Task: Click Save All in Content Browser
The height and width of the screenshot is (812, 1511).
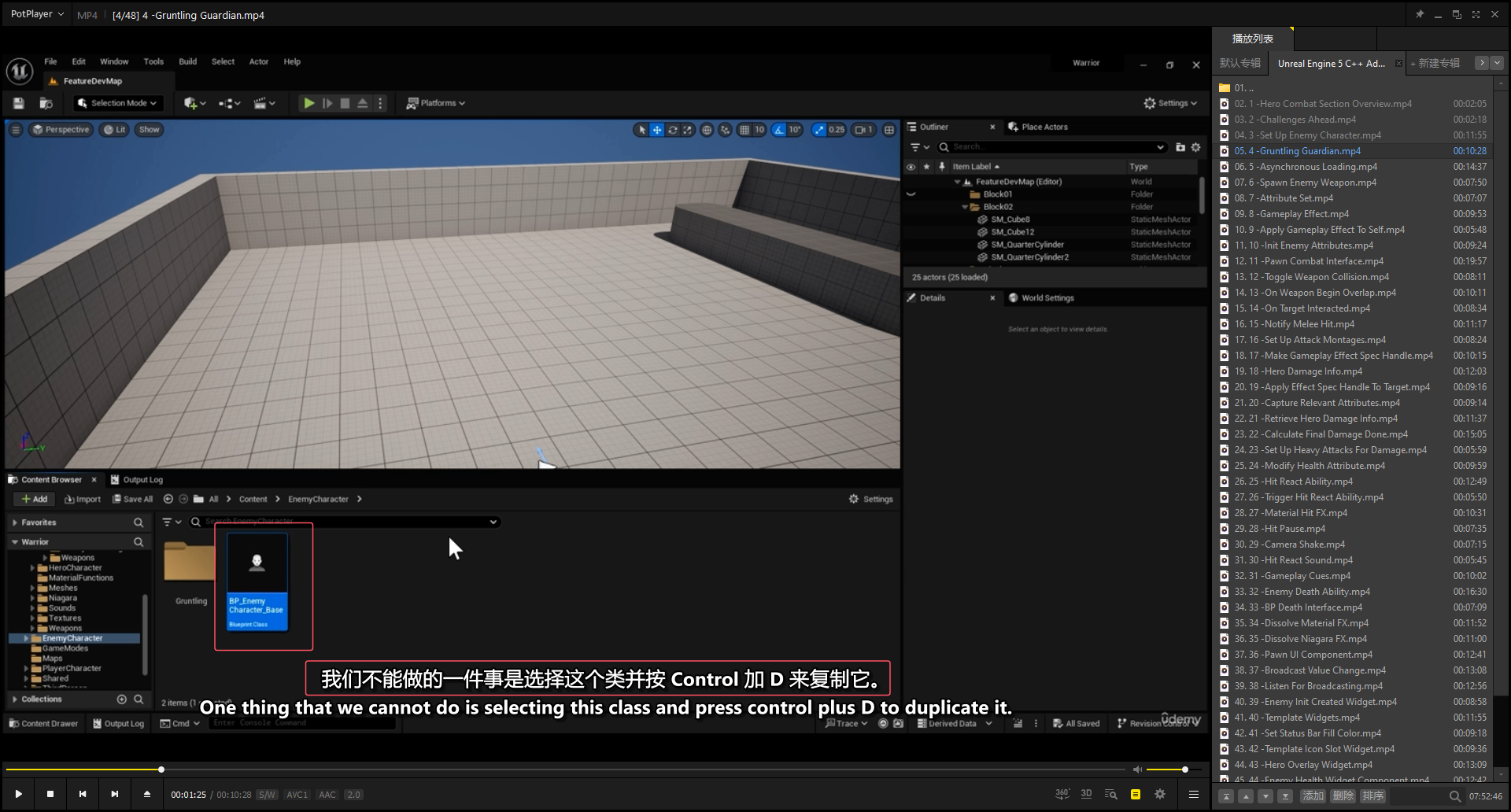Action: click(x=132, y=499)
